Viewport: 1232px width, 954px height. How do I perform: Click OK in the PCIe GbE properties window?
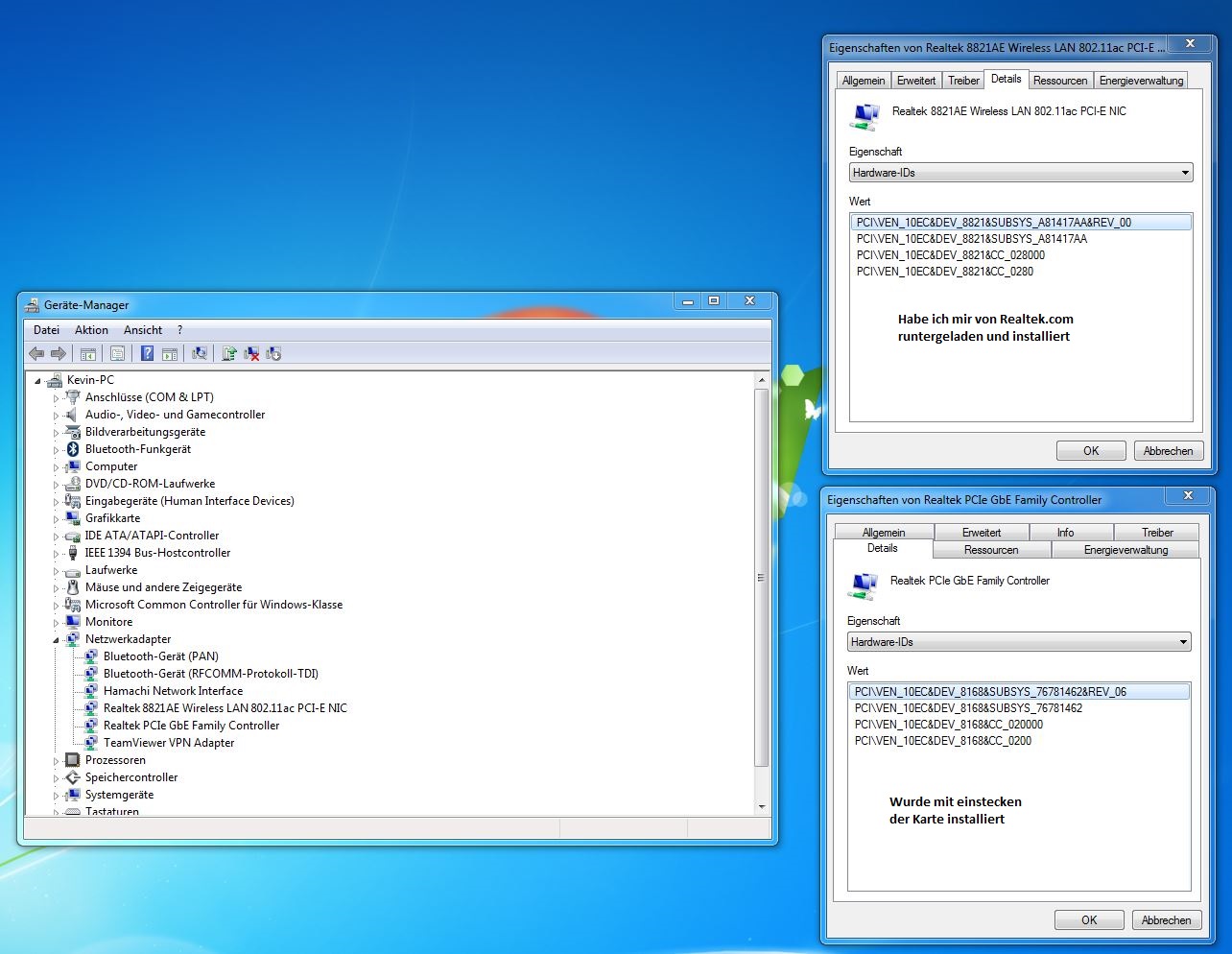pyautogui.click(x=1089, y=920)
